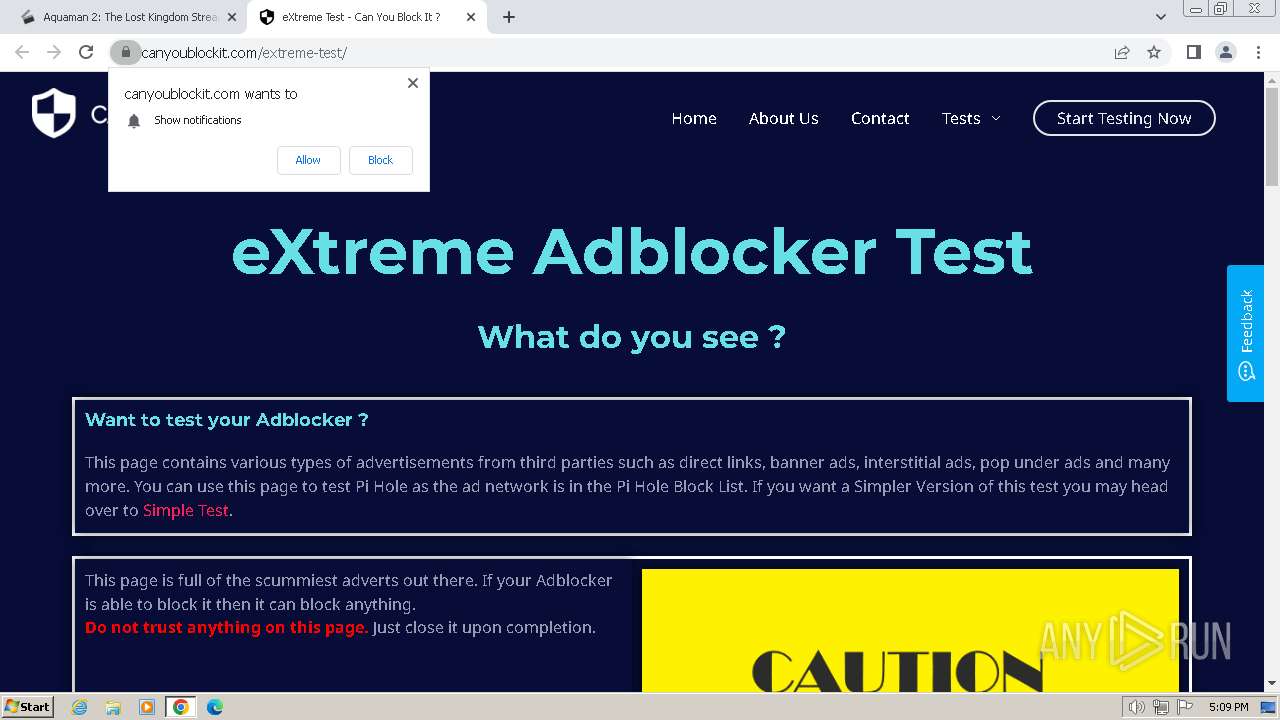Click the browser forward arrow
Screen dimensions: 1280x720
click(x=54, y=52)
